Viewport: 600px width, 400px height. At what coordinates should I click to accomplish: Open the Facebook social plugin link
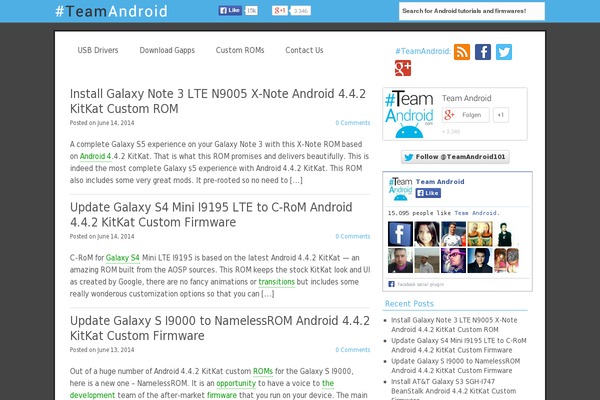coord(420,284)
